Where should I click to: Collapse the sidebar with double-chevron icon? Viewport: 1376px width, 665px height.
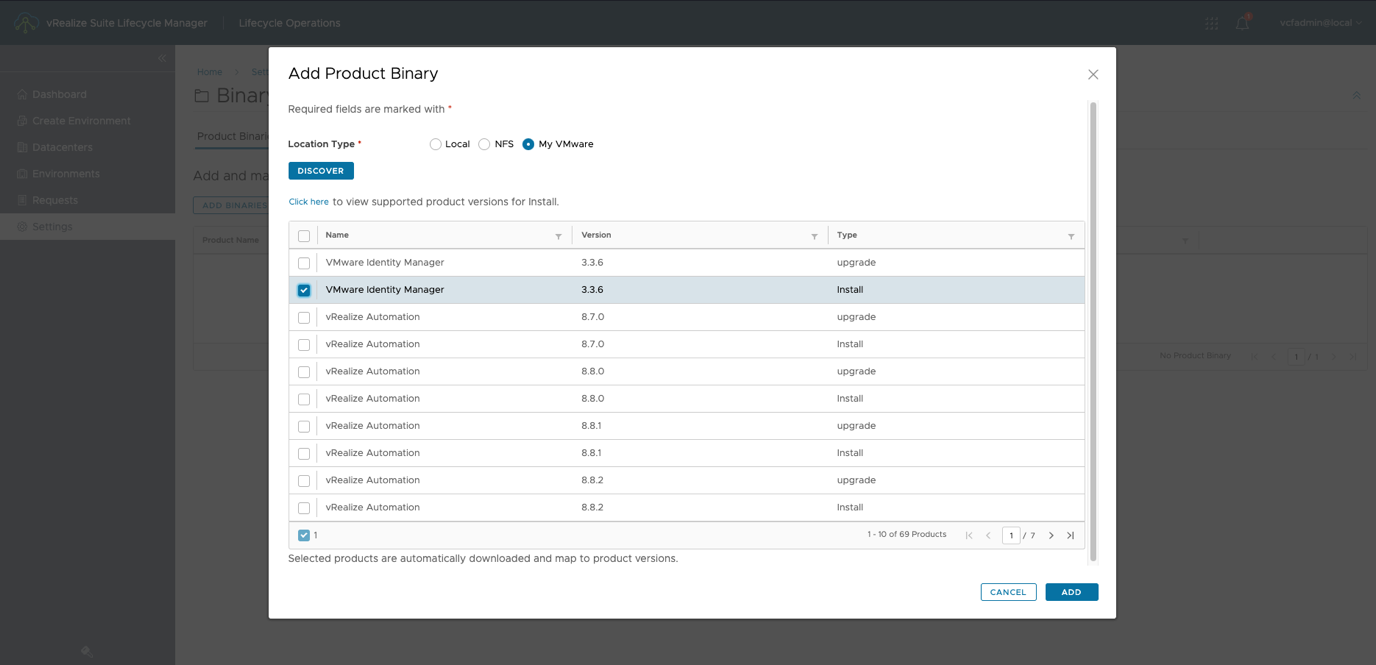162,59
